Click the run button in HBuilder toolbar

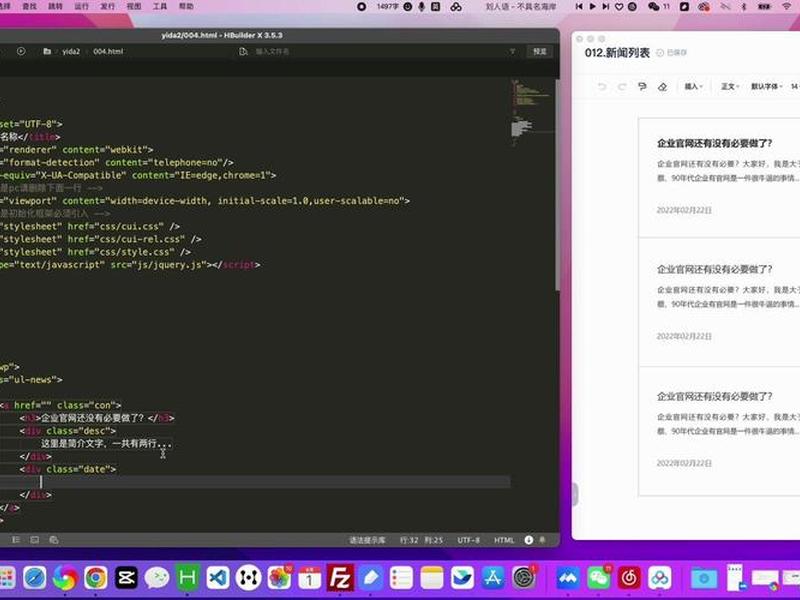coord(21,51)
